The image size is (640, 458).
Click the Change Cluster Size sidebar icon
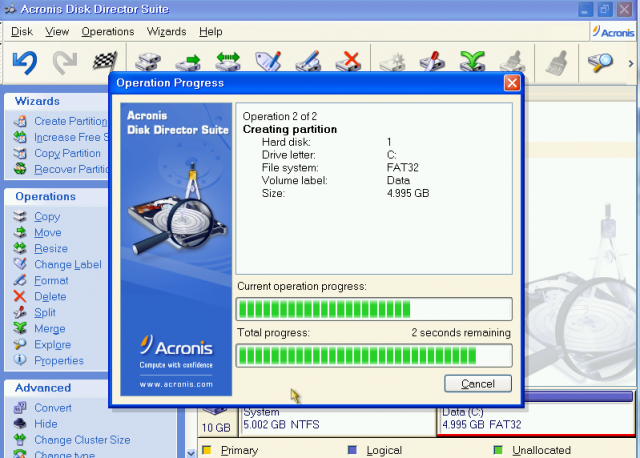(20, 439)
